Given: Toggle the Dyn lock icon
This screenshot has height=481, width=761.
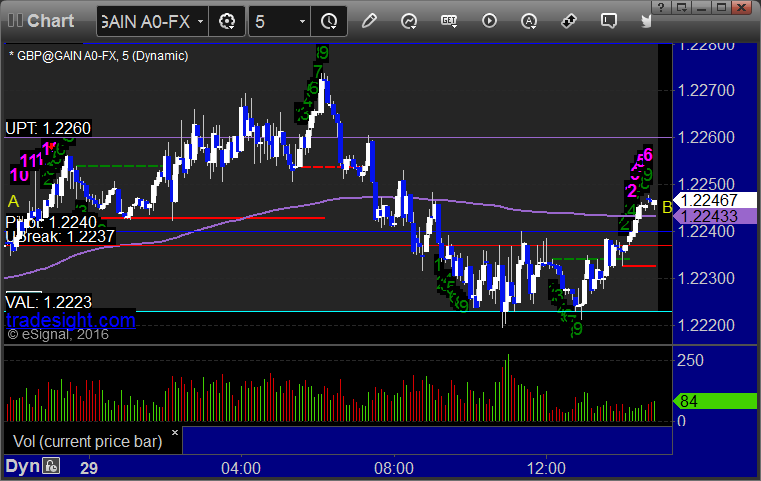Looking at the screenshot, I should point(51,466).
